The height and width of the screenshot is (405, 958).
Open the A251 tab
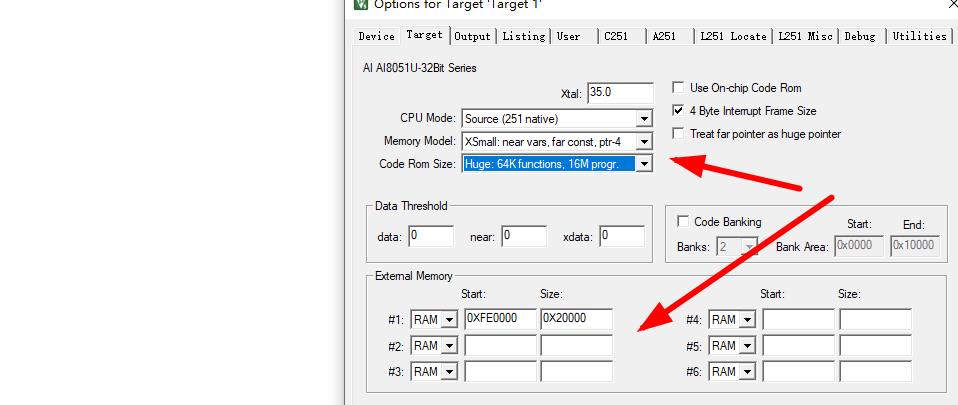point(664,36)
